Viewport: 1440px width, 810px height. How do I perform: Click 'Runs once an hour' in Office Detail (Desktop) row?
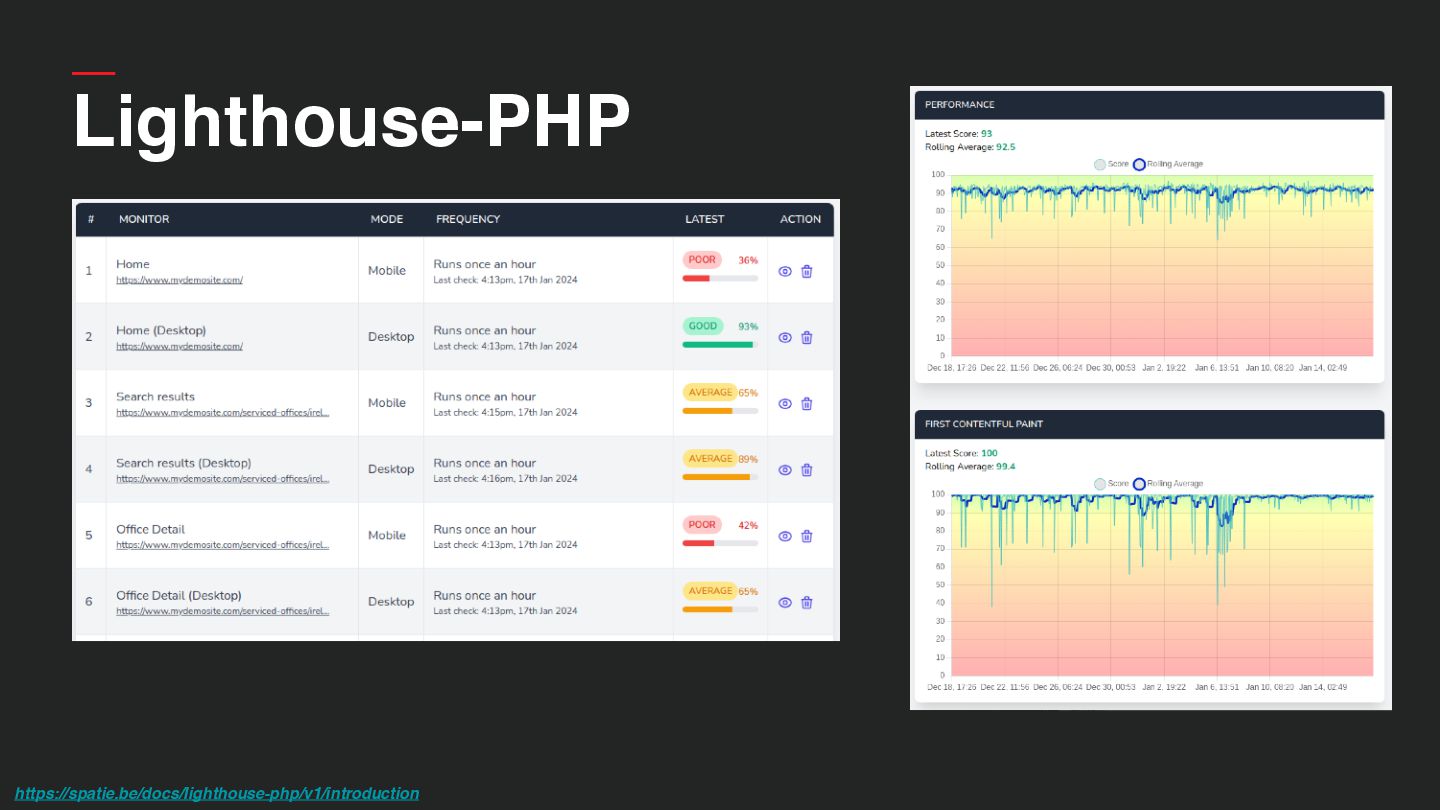[484, 595]
